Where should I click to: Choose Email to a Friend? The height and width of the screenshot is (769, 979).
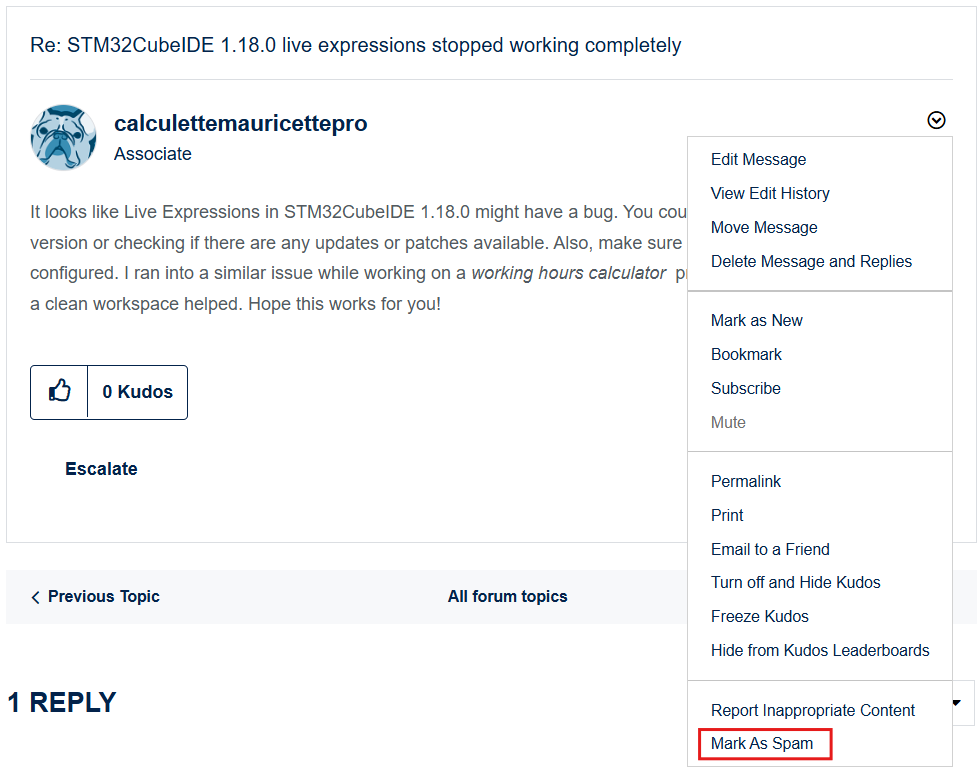770,550
